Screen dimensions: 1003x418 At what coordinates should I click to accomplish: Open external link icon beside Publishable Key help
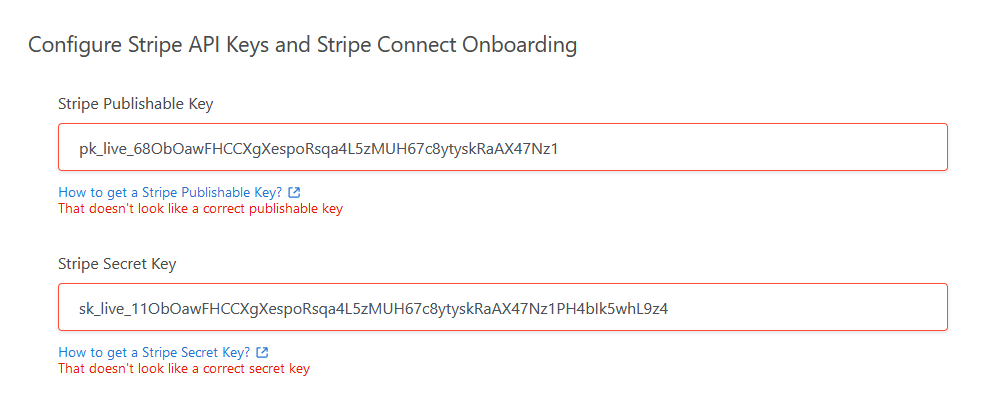point(294,192)
